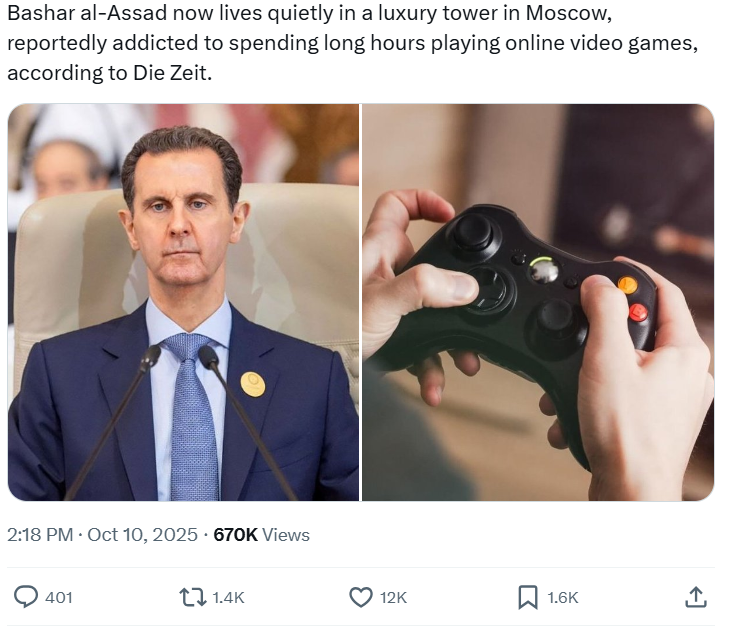This screenshot has width=737, height=627.
Task: Click the Oct 10, 2025 date
Action: coord(142,535)
